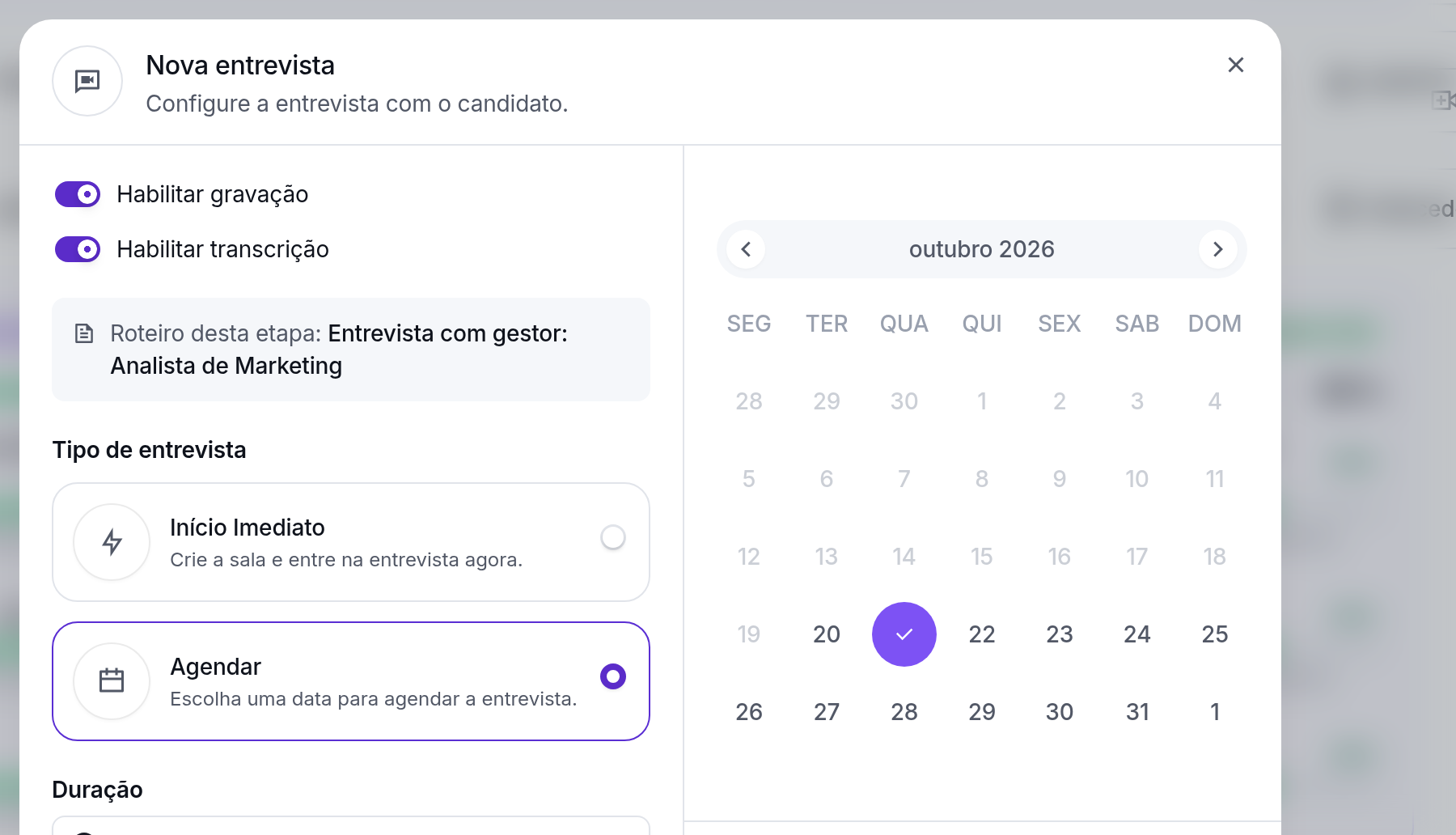Pick day 28 in the last calendar row
This screenshot has height=835, width=1456.
(x=904, y=712)
